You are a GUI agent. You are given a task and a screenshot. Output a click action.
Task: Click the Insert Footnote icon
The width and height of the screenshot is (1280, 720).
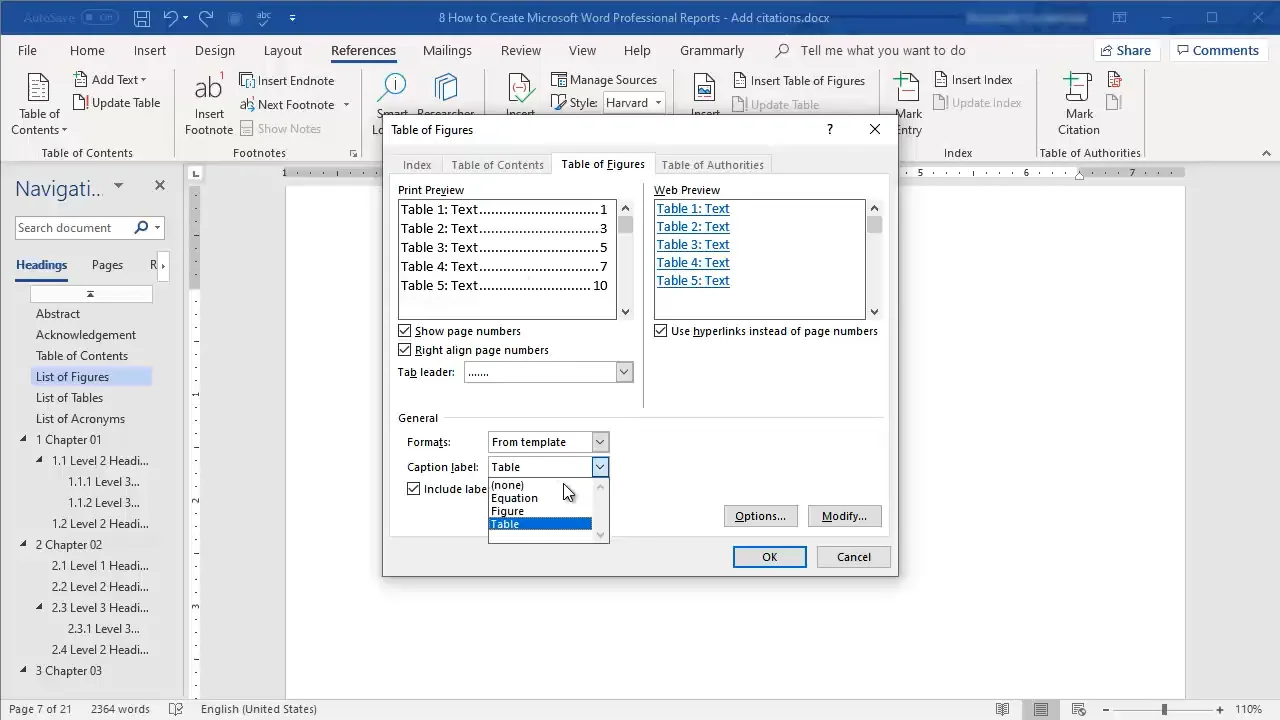[209, 89]
